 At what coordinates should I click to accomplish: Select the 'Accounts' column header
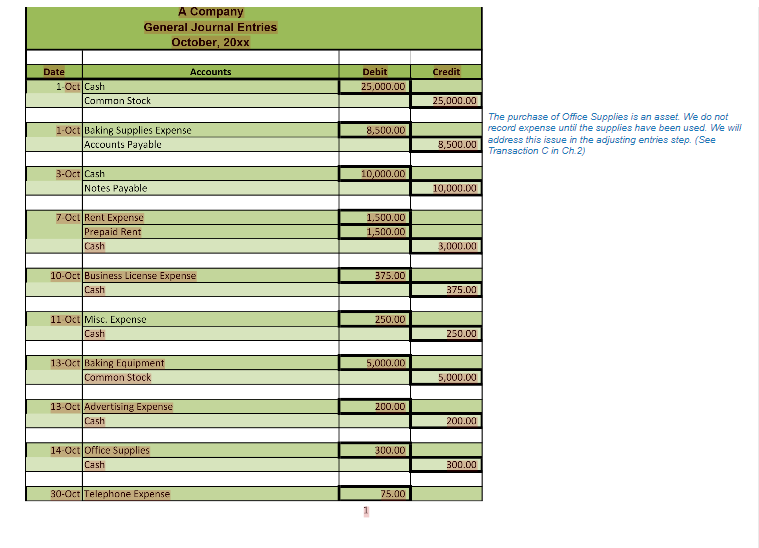(x=210, y=72)
